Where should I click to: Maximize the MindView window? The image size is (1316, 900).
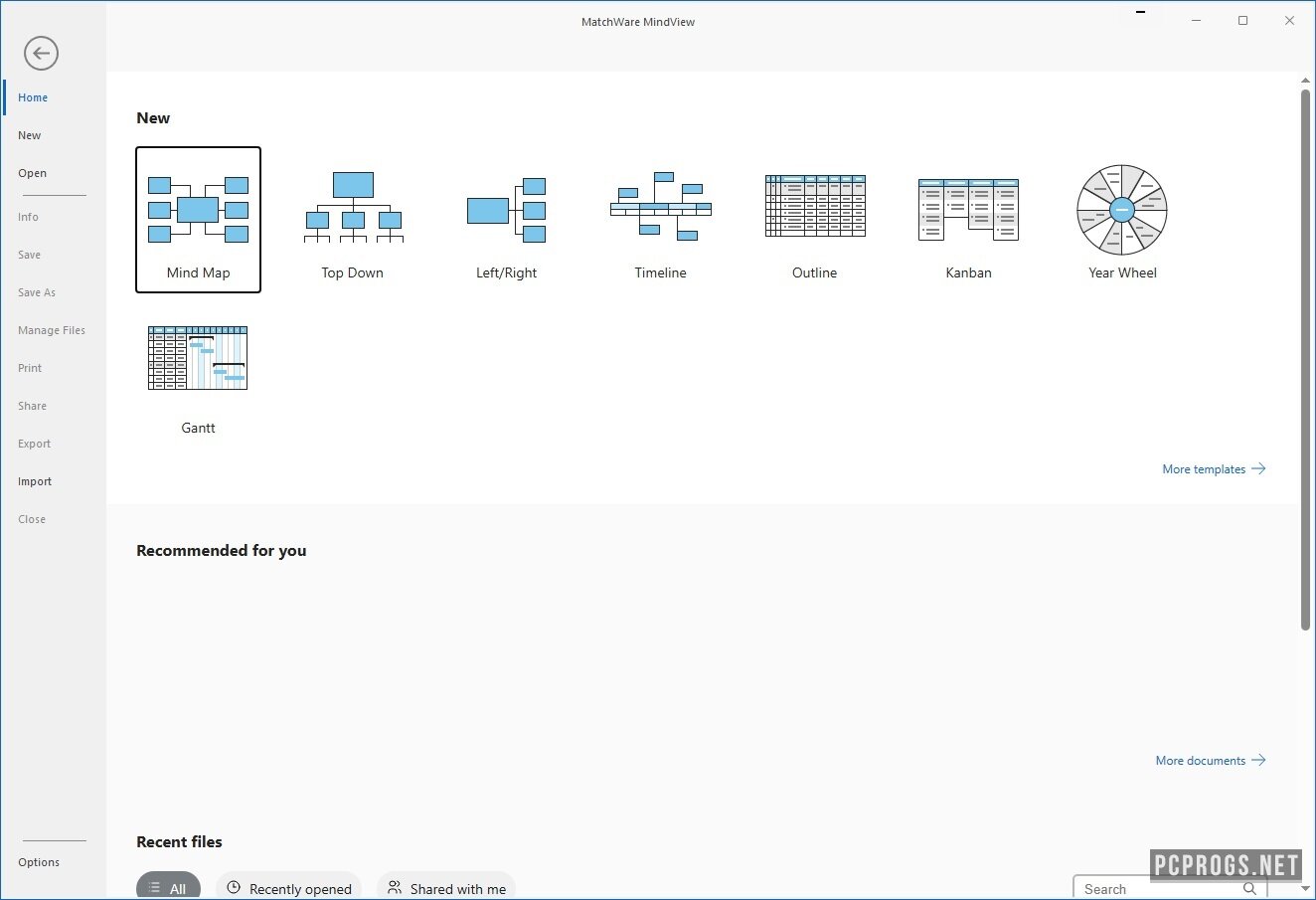pyautogui.click(x=1242, y=21)
